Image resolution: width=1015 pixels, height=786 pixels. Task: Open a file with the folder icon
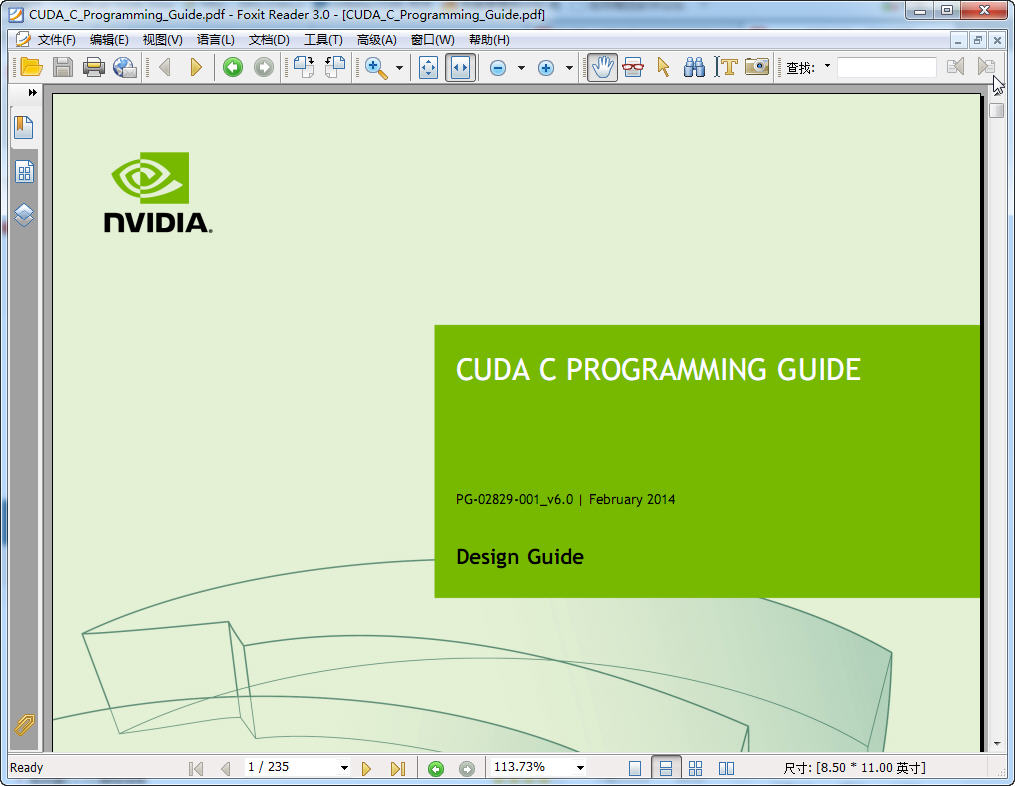coord(31,67)
